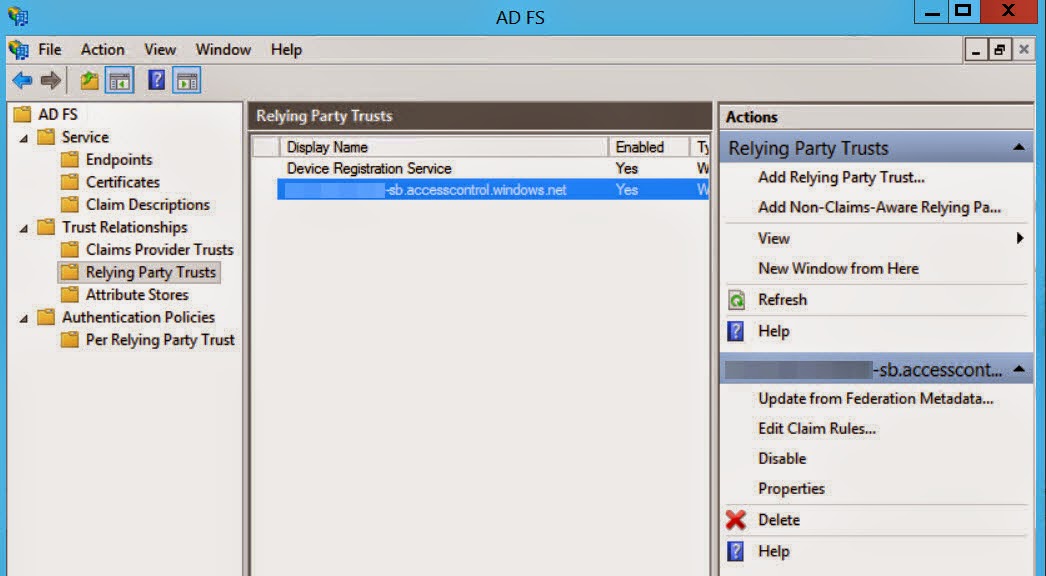Click the Disable action
This screenshot has width=1046, height=576.
[782, 459]
